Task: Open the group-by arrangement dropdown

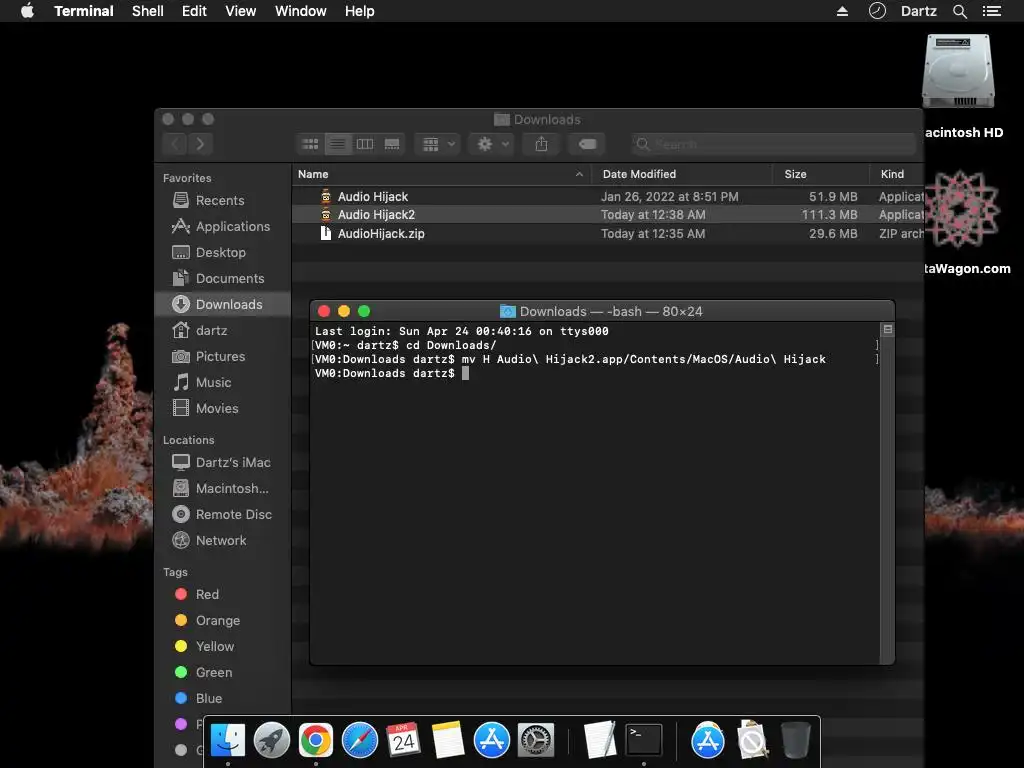Action: (x=438, y=144)
